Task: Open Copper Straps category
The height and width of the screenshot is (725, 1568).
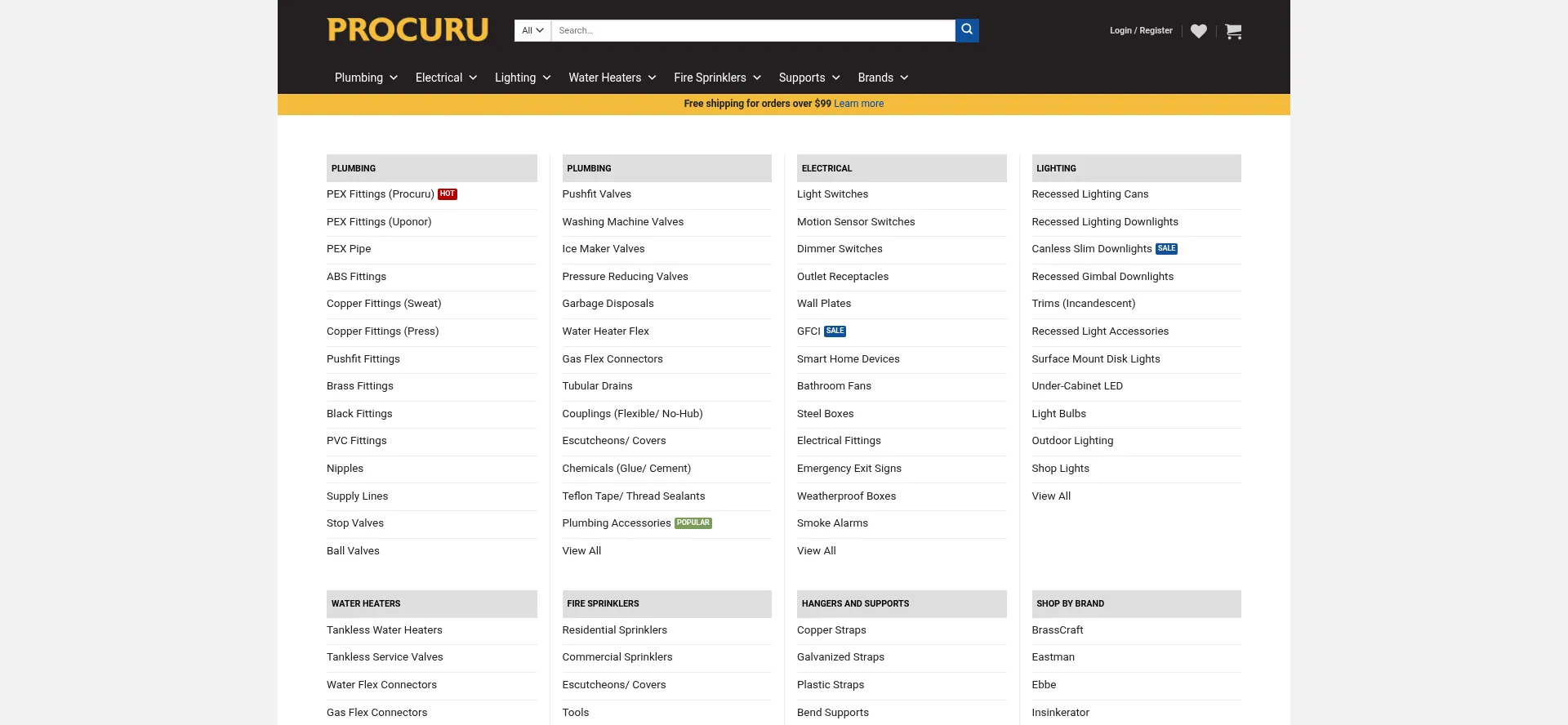Action: [831, 630]
